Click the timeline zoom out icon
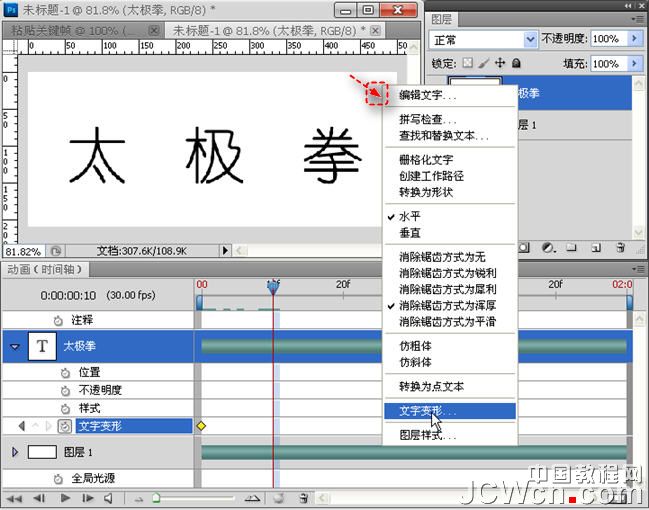This screenshot has height=510, width=649. (x=139, y=500)
